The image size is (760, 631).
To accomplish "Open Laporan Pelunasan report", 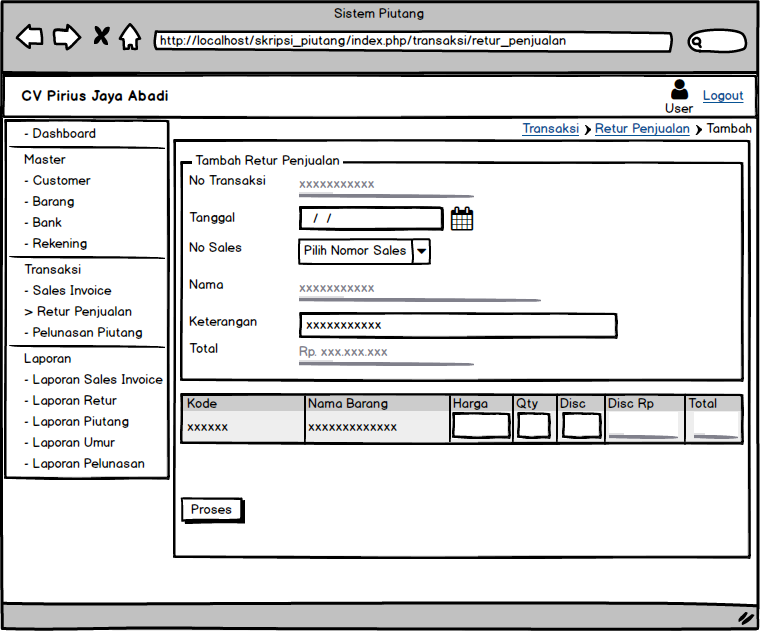I will coord(84,463).
